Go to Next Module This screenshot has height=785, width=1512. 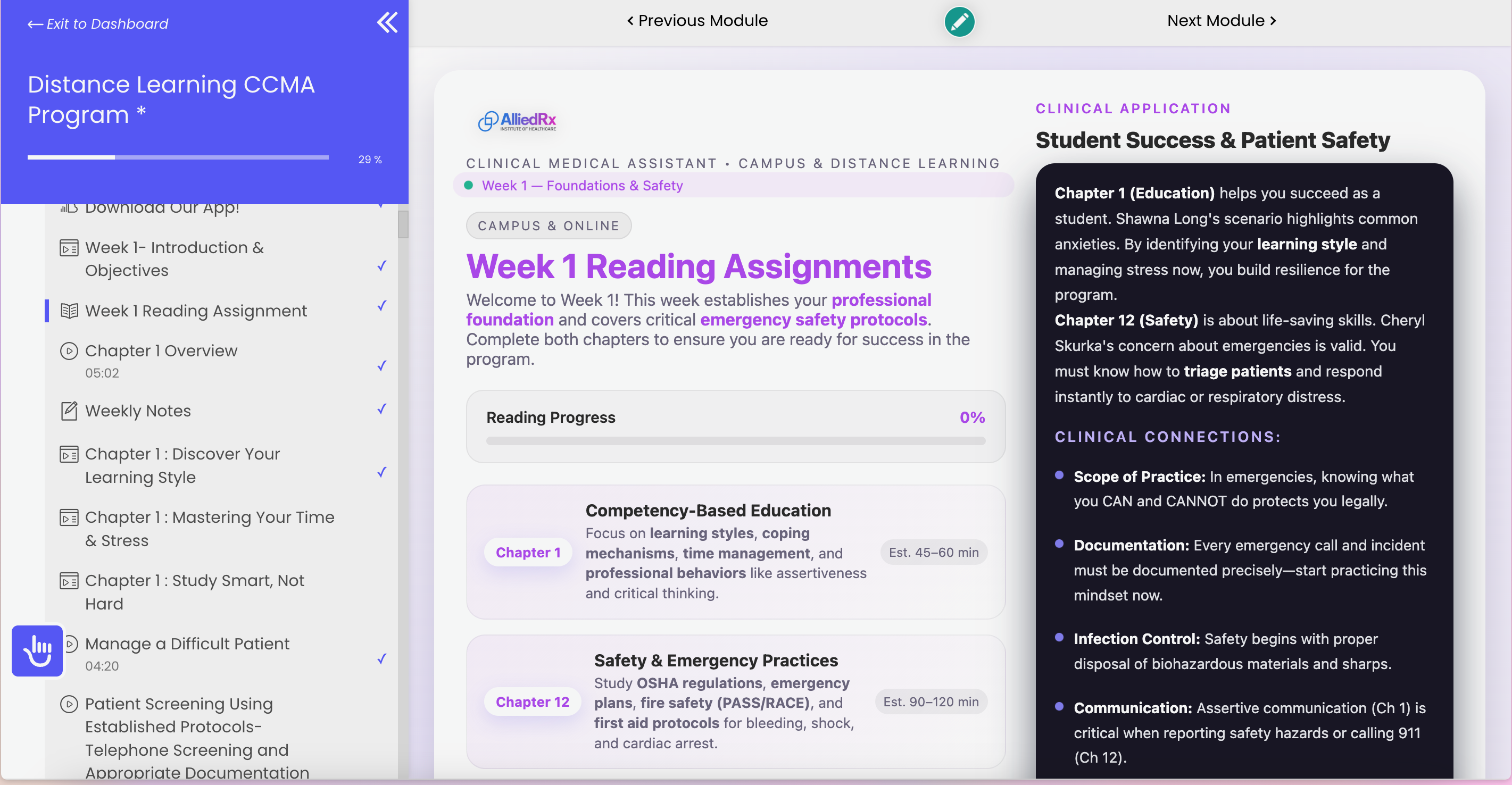tap(1222, 21)
